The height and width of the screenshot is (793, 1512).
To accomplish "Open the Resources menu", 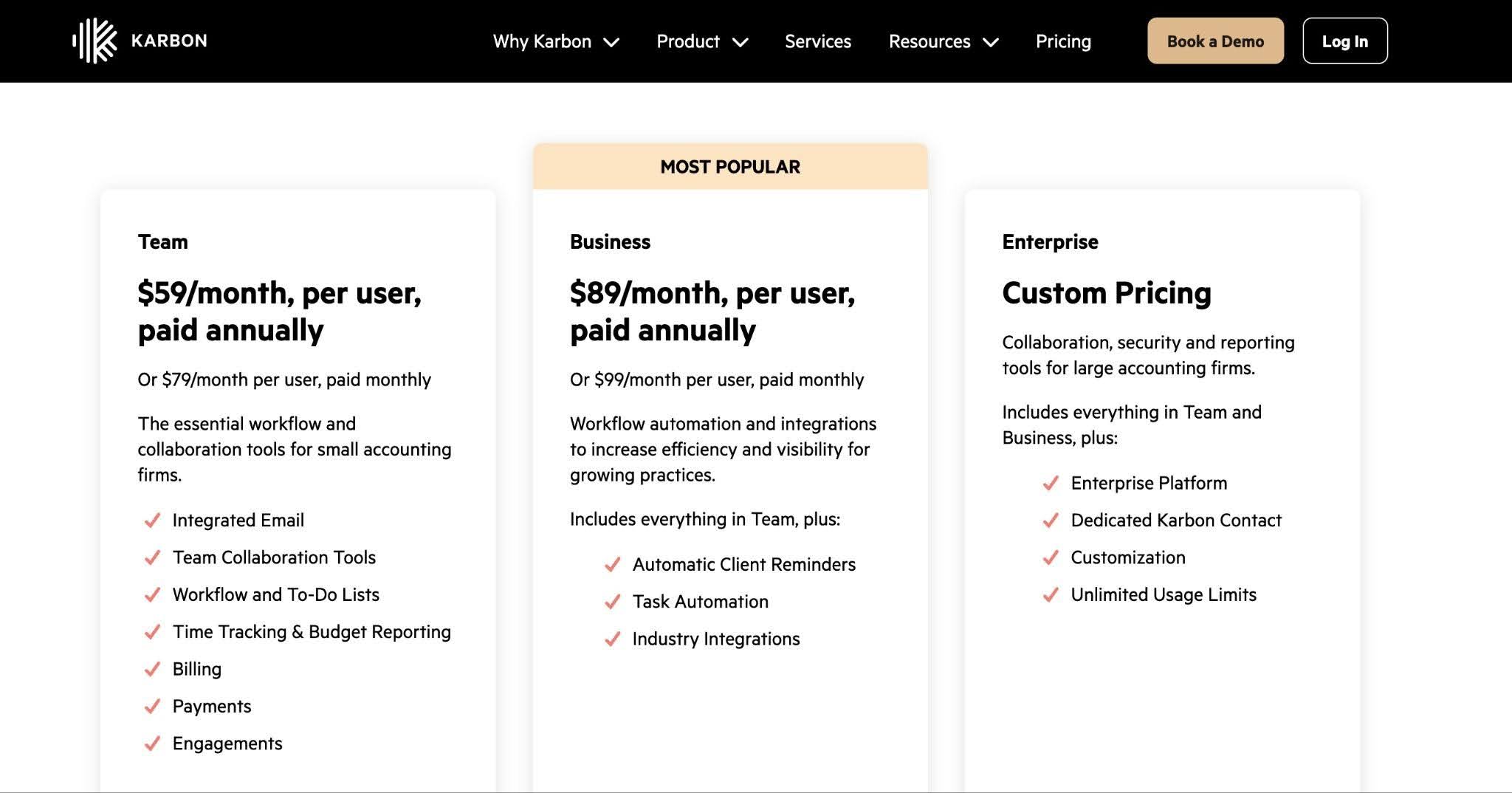I will (944, 41).
